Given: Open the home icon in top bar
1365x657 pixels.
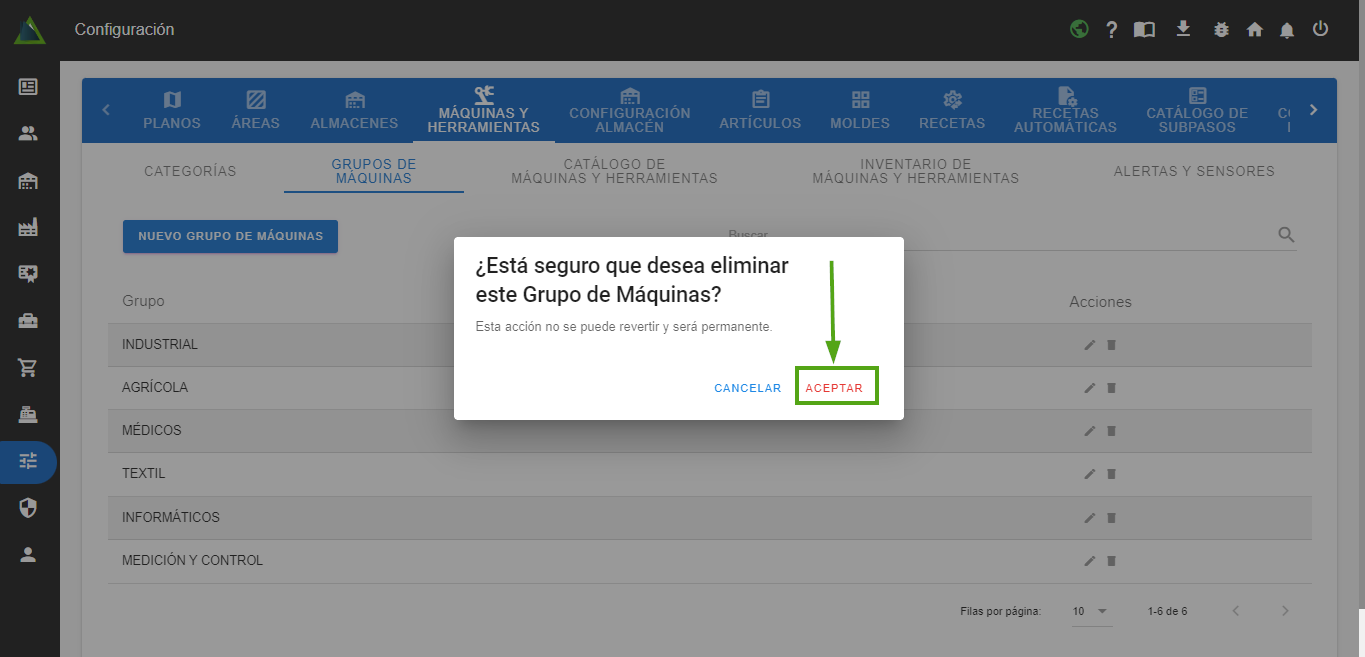Looking at the screenshot, I should (1254, 30).
